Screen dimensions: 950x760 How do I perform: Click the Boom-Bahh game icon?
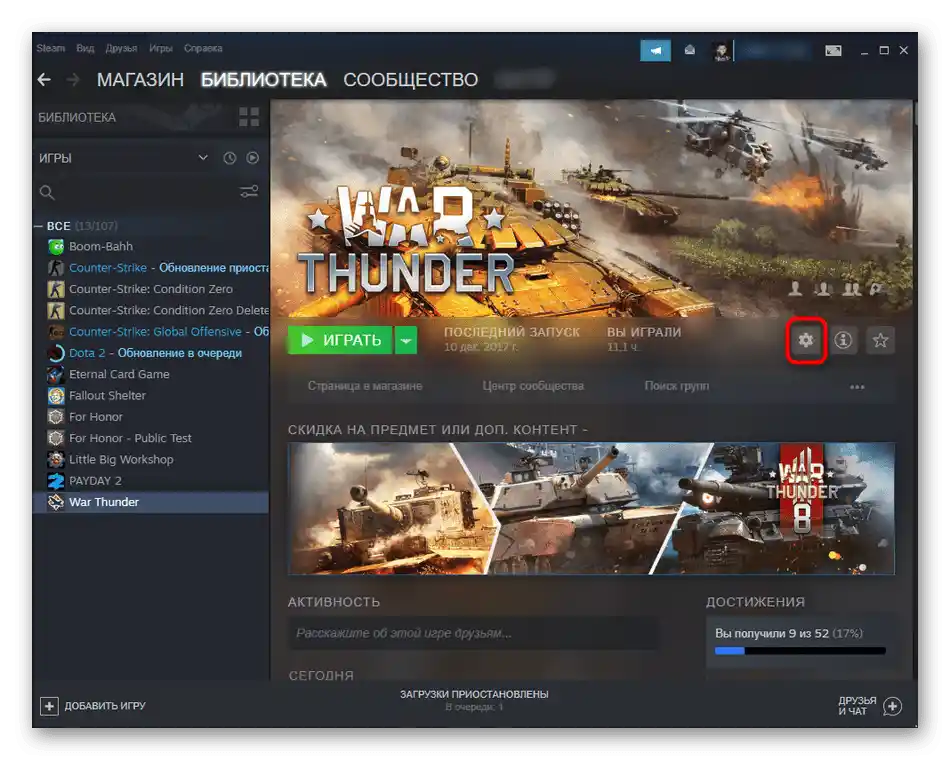point(56,247)
